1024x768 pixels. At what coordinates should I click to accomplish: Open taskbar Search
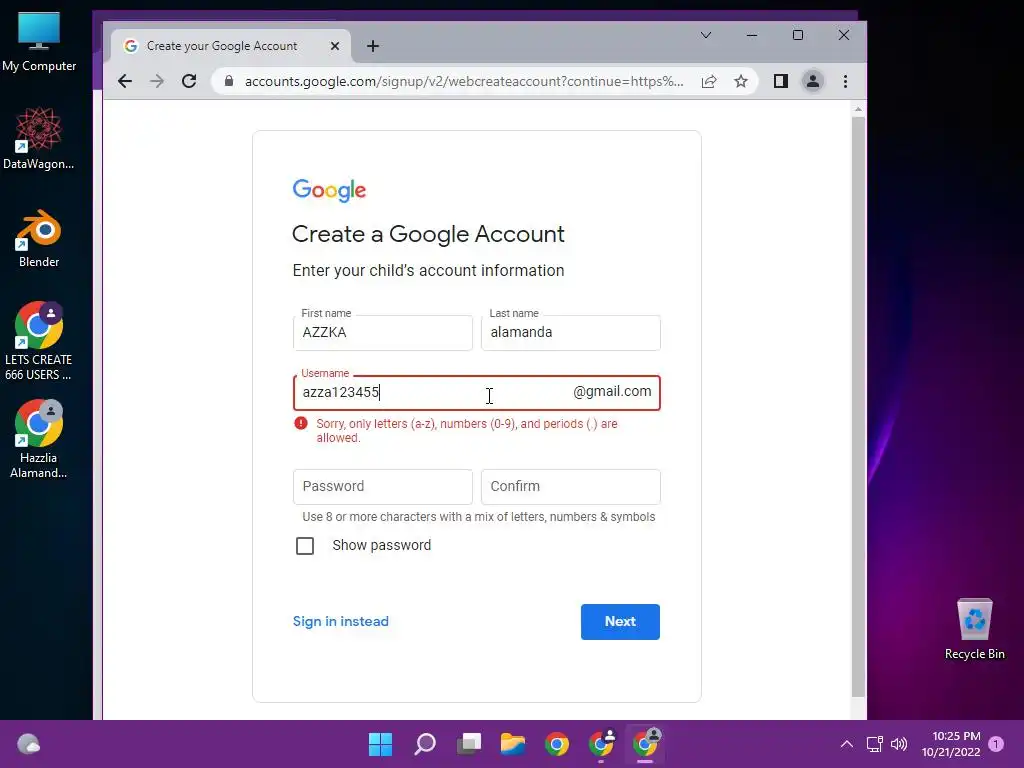click(424, 744)
